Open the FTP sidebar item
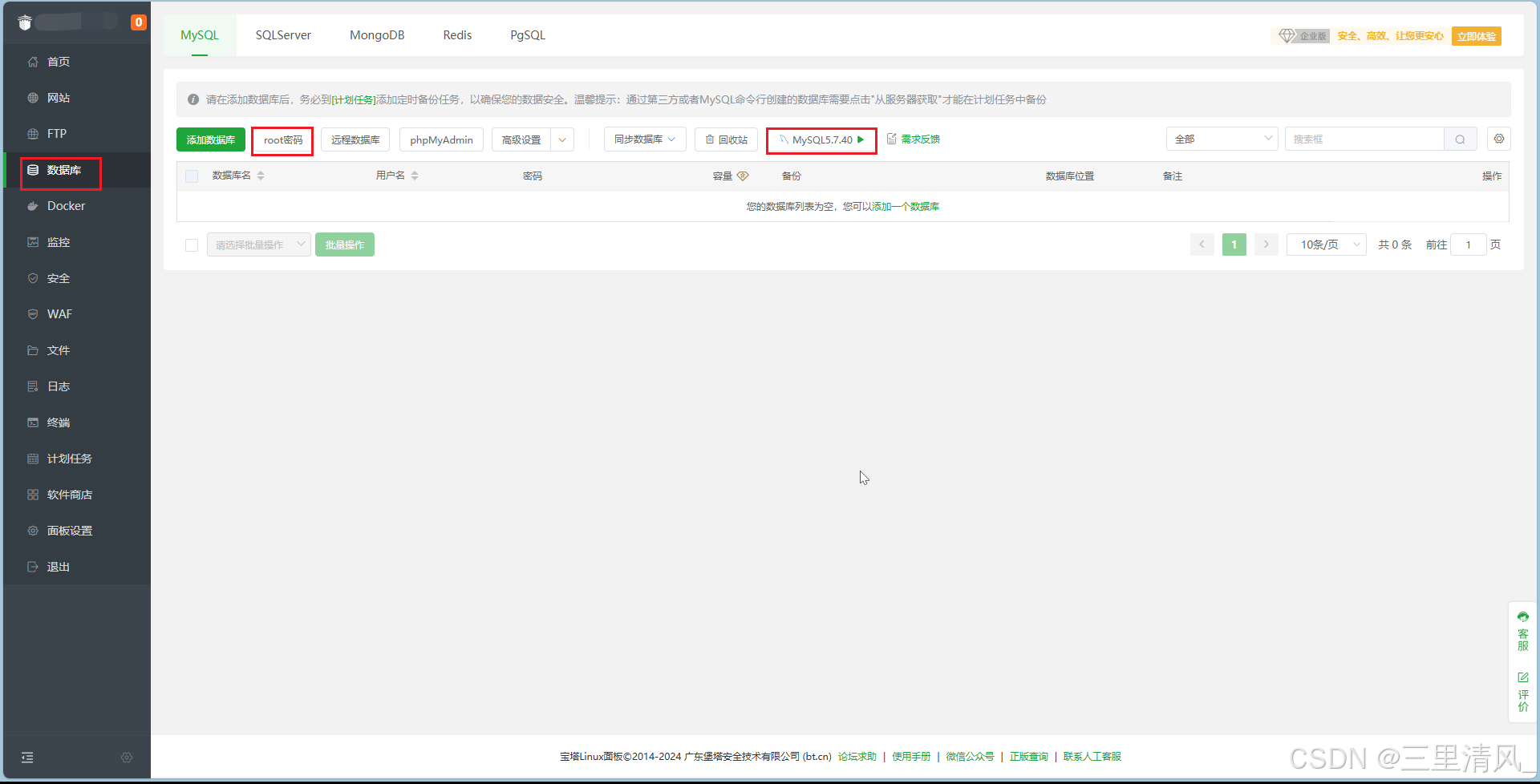This screenshot has height=784, width=1540. click(x=76, y=134)
